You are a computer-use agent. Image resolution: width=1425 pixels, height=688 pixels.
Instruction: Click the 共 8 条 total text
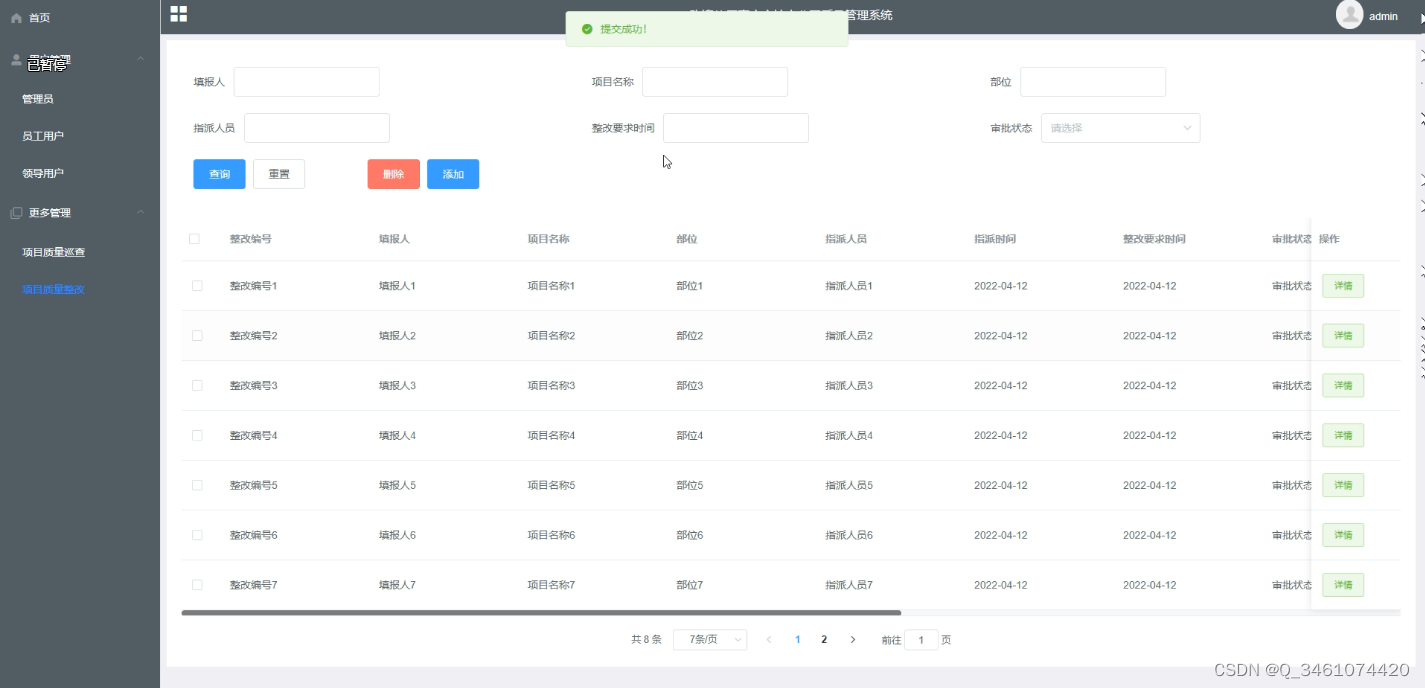click(x=646, y=640)
